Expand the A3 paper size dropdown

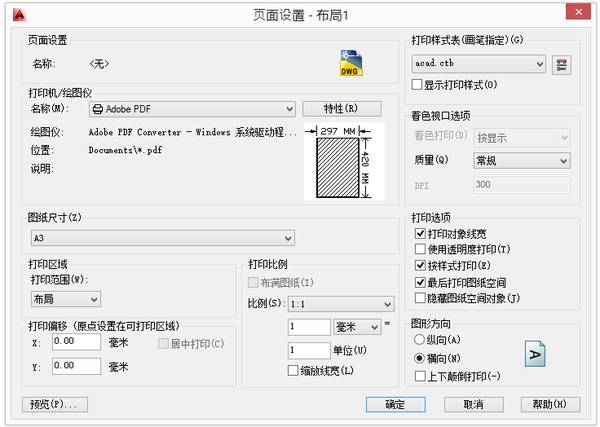[162, 238]
